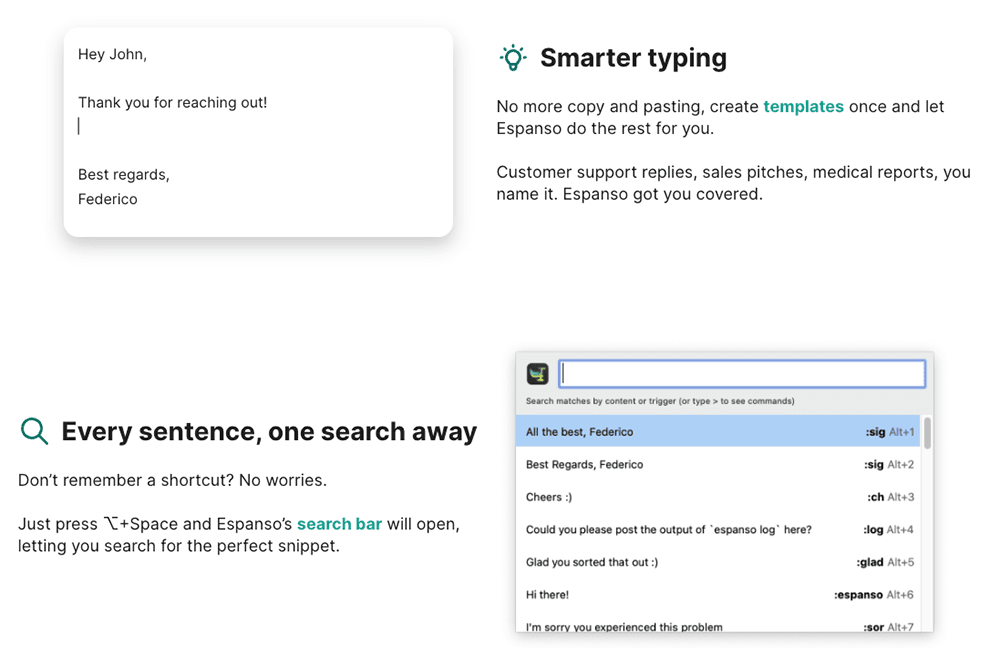Click the 'Hey John,' line in email
The image size is (1000, 649).
click(x=113, y=54)
